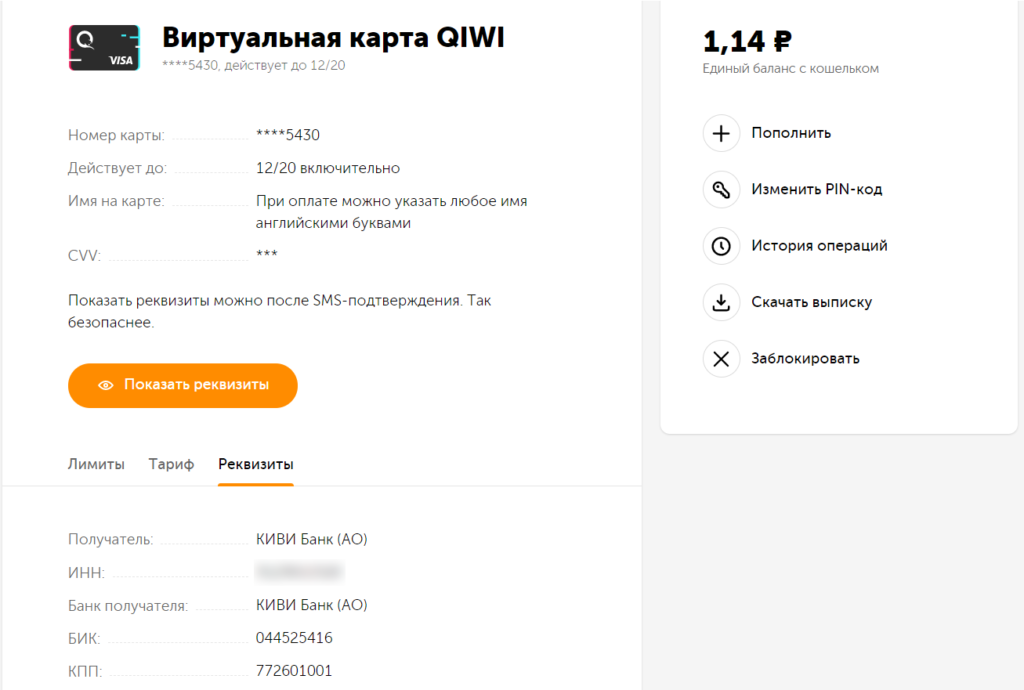Open История операций
The image size is (1024, 690).
pyautogui.click(x=819, y=246)
